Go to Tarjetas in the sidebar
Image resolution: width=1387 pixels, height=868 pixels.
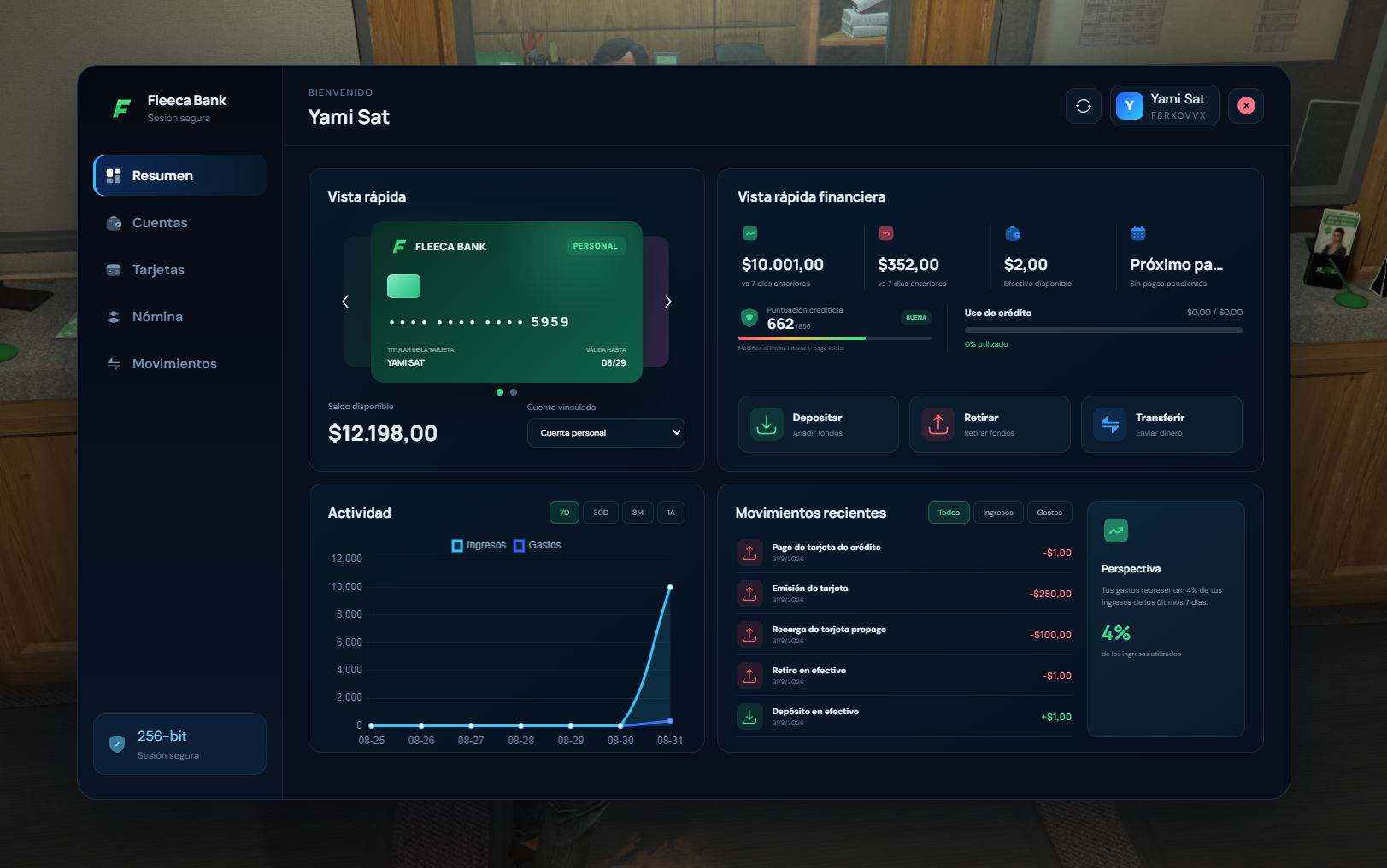pyautogui.click(x=180, y=269)
